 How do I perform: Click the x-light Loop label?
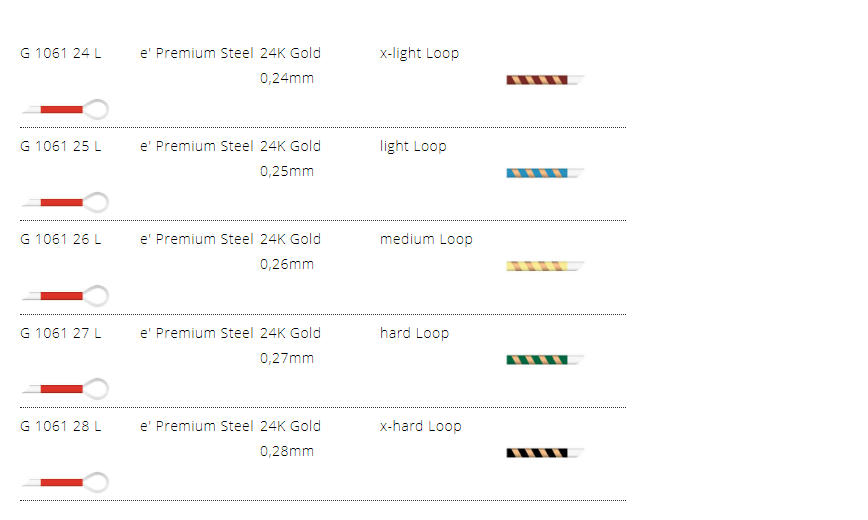pyautogui.click(x=419, y=53)
